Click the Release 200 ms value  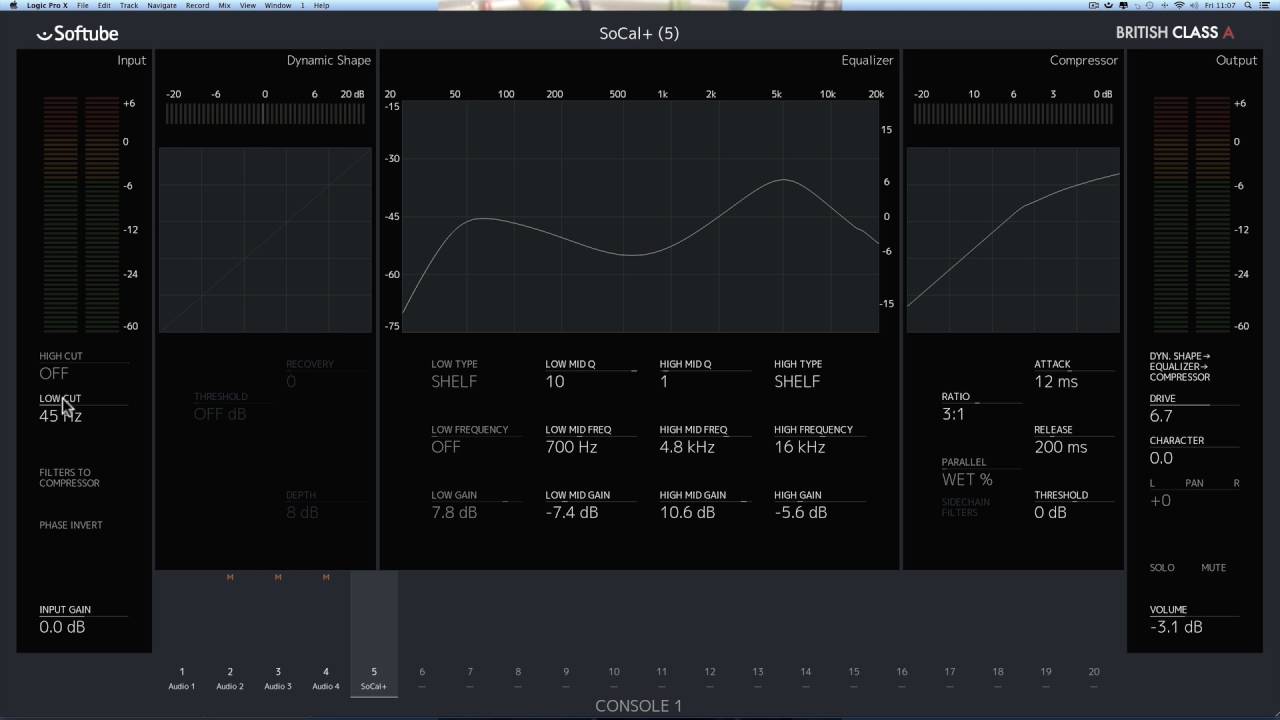pos(1061,447)
